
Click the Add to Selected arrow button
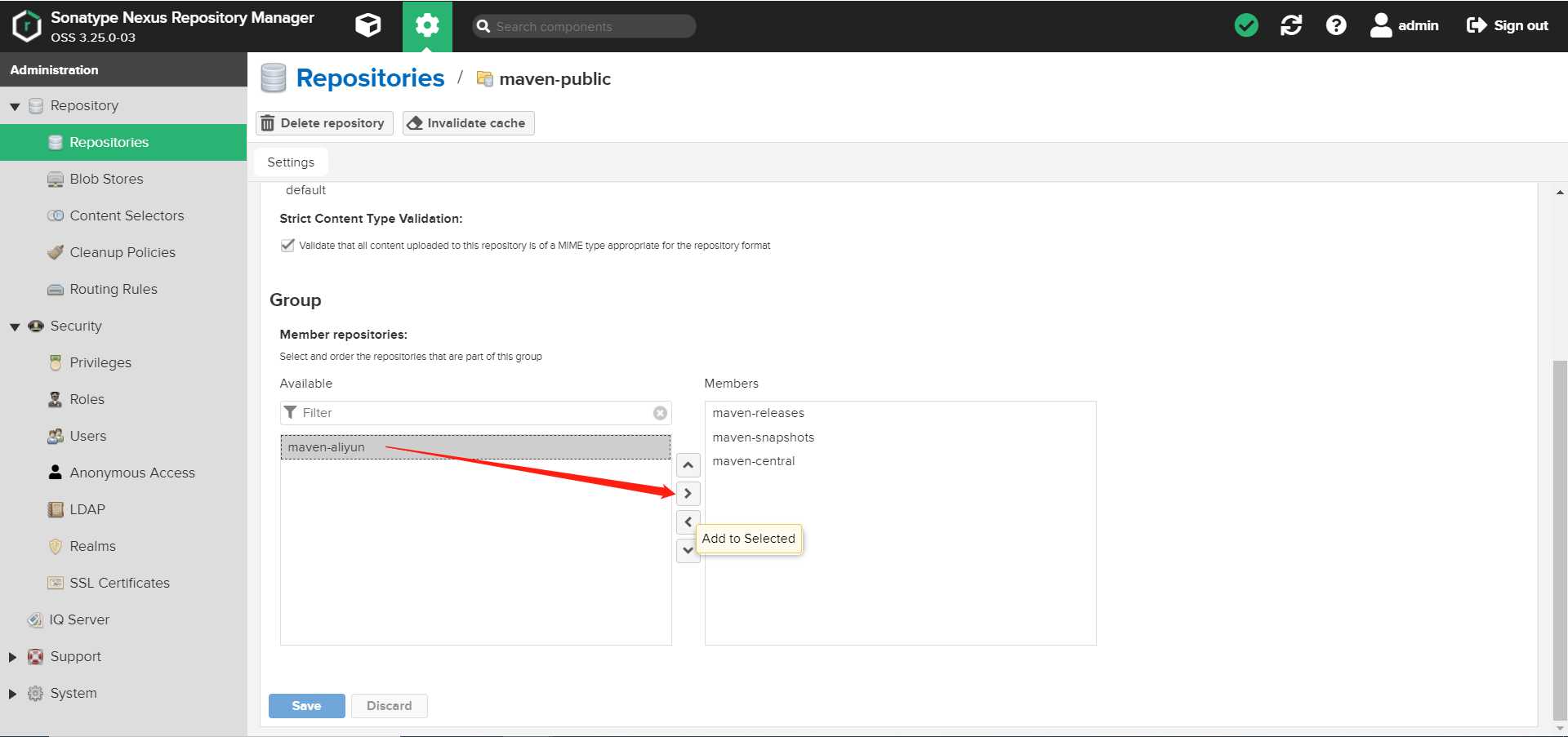point(688,494)
